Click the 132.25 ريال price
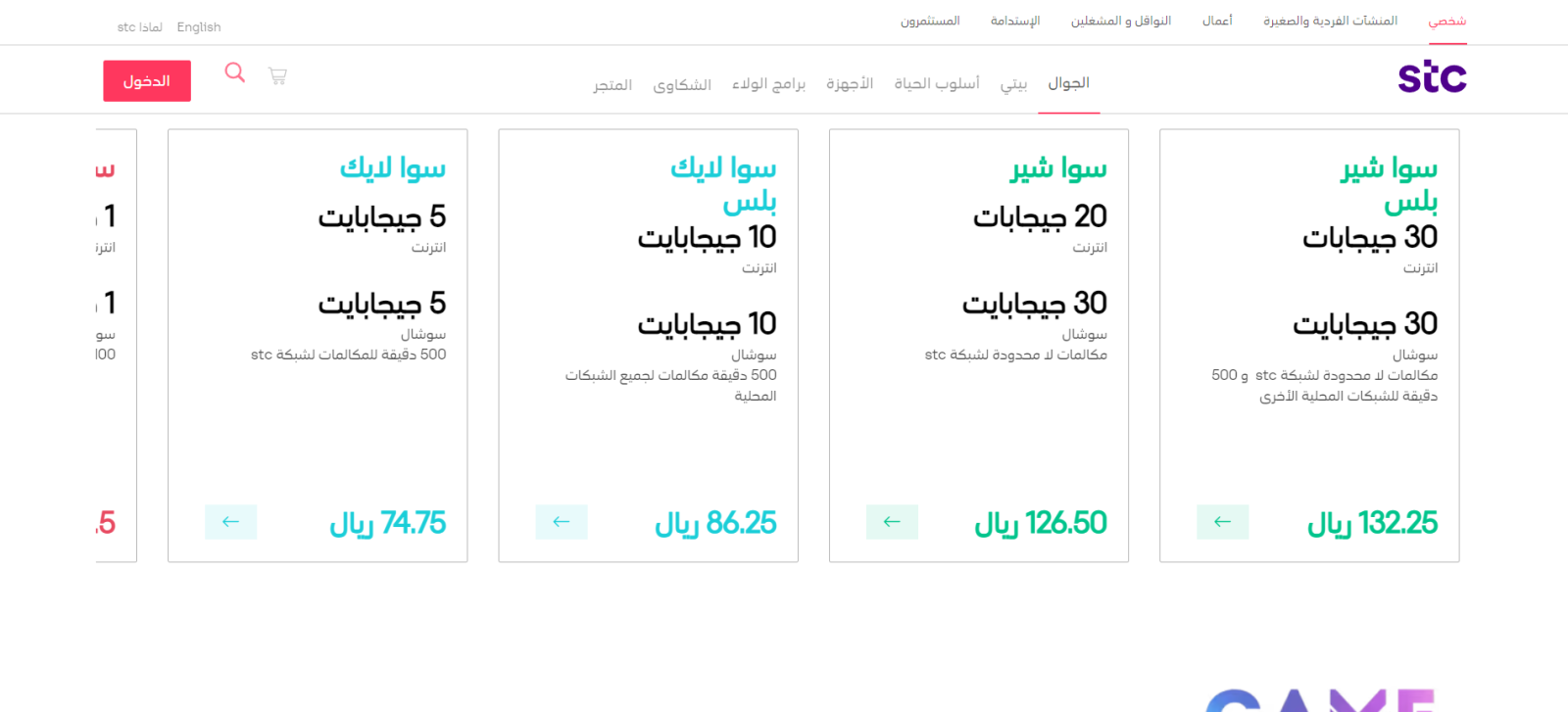Image resolution: width=1568 pixels, height=712 pixels. [x=1372, y=523]
